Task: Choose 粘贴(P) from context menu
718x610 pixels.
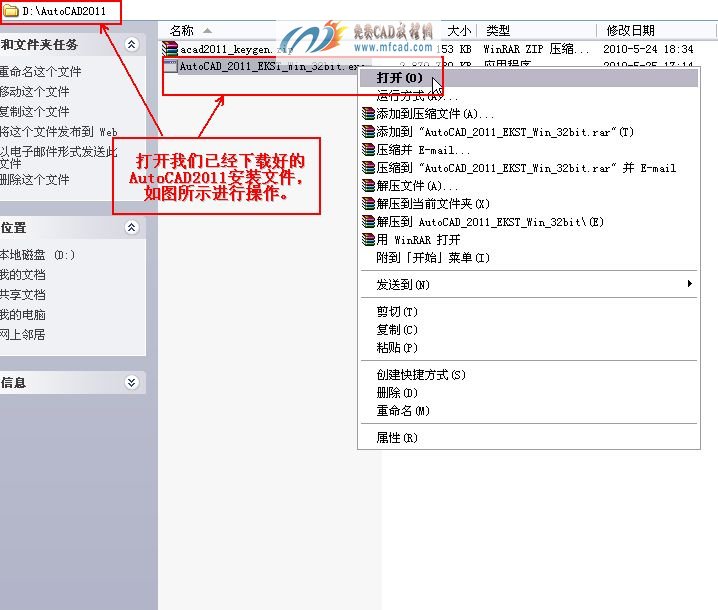Action: click(x=529, y=347)
